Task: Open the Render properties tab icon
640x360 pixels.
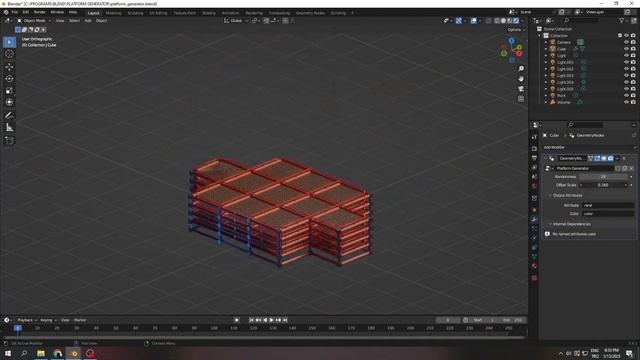Action: 534,148
